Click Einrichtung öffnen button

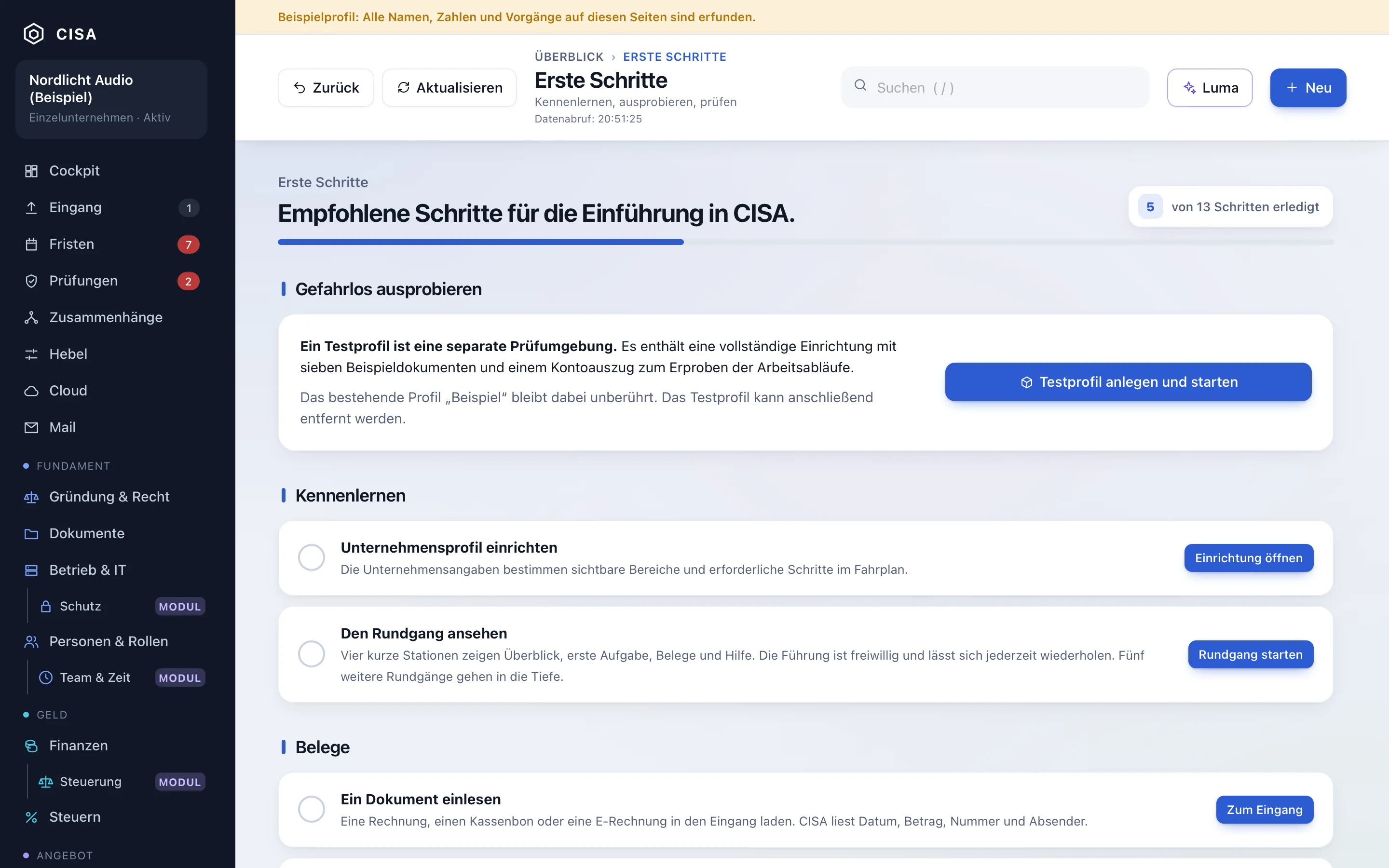pos(1249,558)
